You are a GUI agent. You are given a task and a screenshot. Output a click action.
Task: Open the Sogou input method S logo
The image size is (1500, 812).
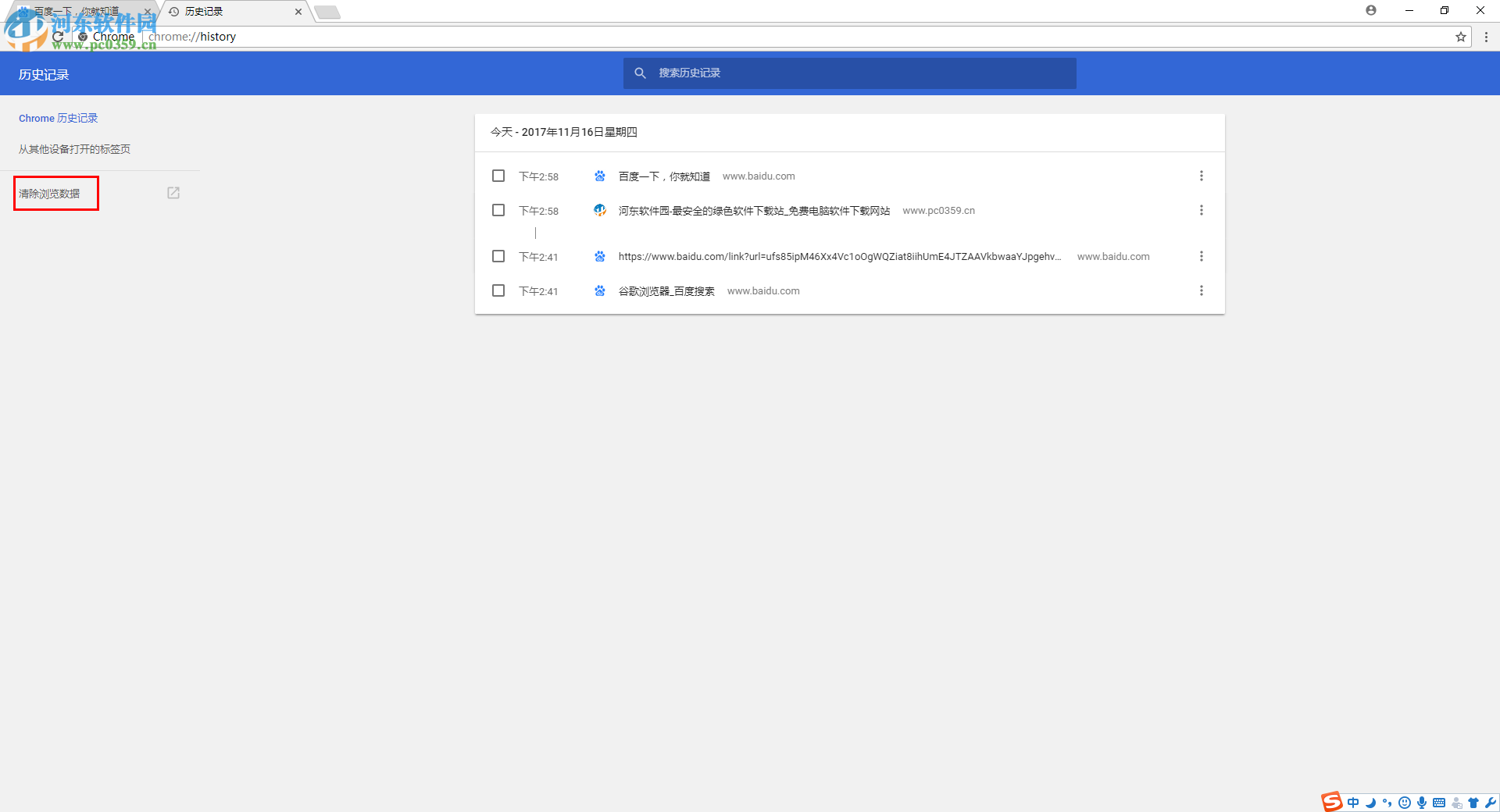tap(1331, 802)
